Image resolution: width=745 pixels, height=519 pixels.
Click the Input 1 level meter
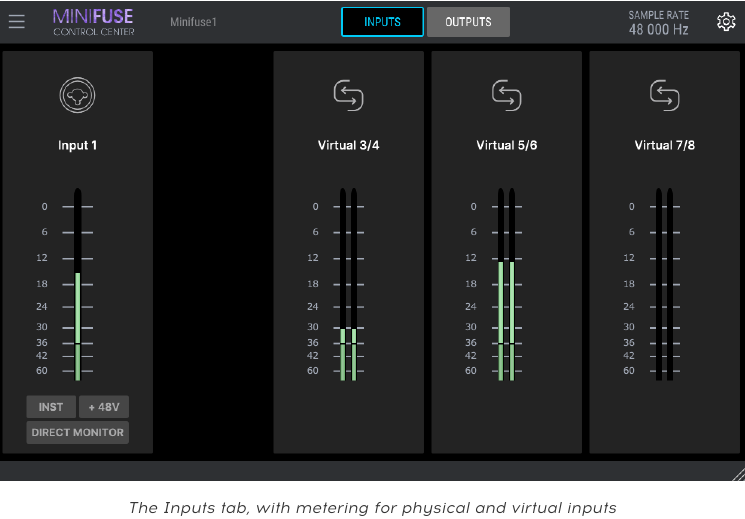pyautogui.click(x=77, y=284)
